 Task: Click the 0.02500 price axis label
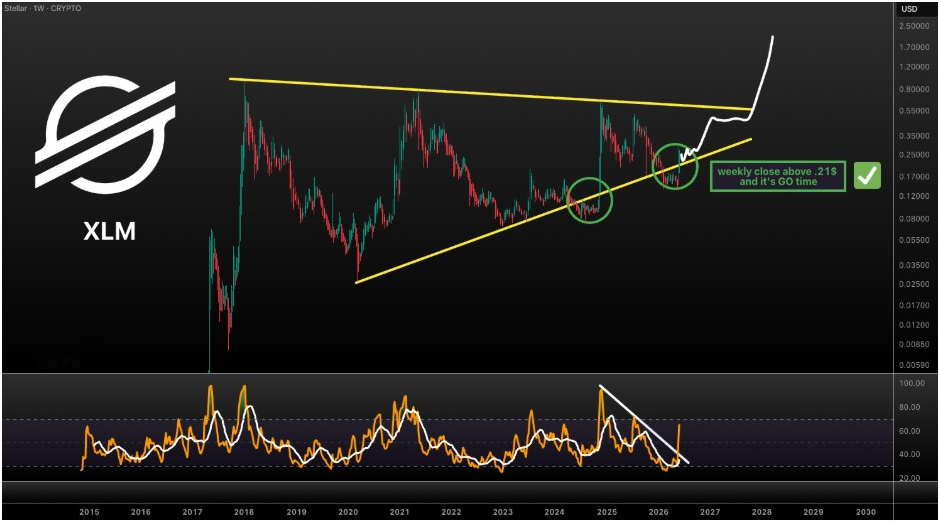[913, 284]
